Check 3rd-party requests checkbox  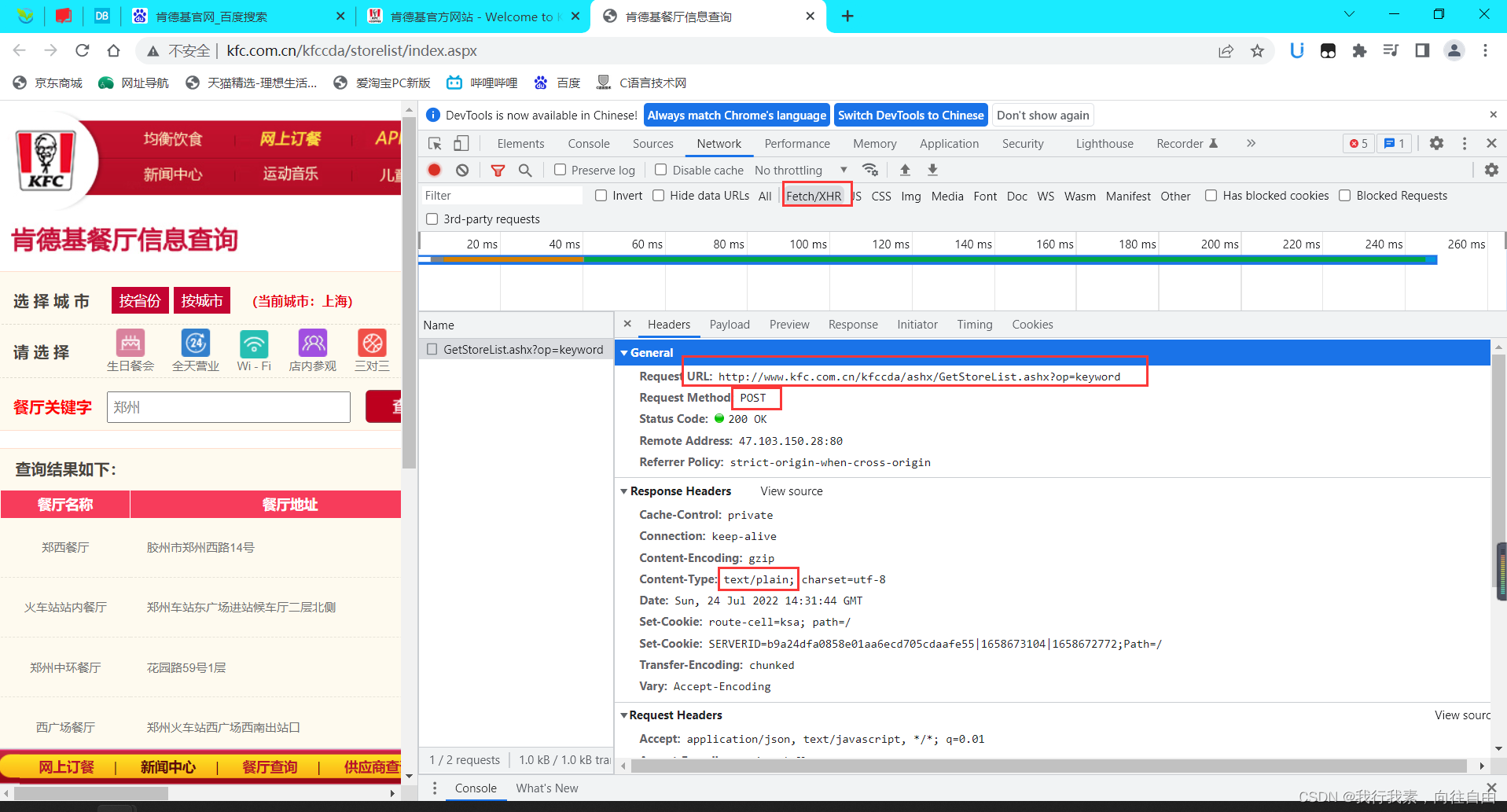tap(432, 219)
